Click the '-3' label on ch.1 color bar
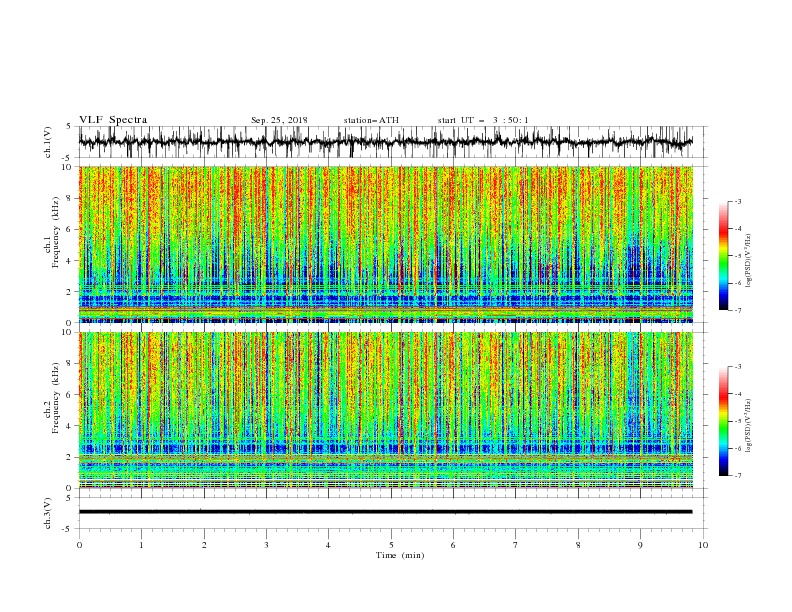This screenshot has height=612, width=792. 737,201
